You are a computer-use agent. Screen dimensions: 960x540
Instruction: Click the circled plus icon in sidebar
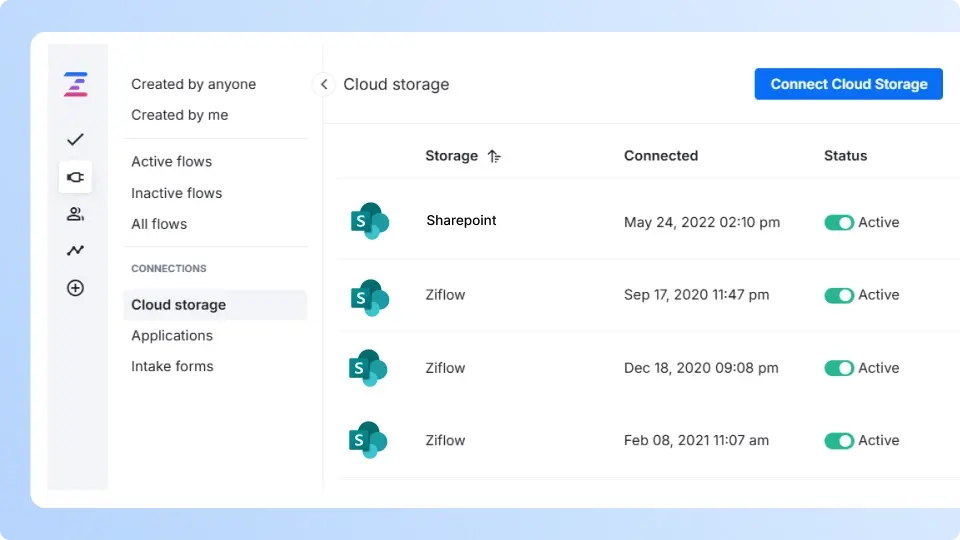pos(75,288)
